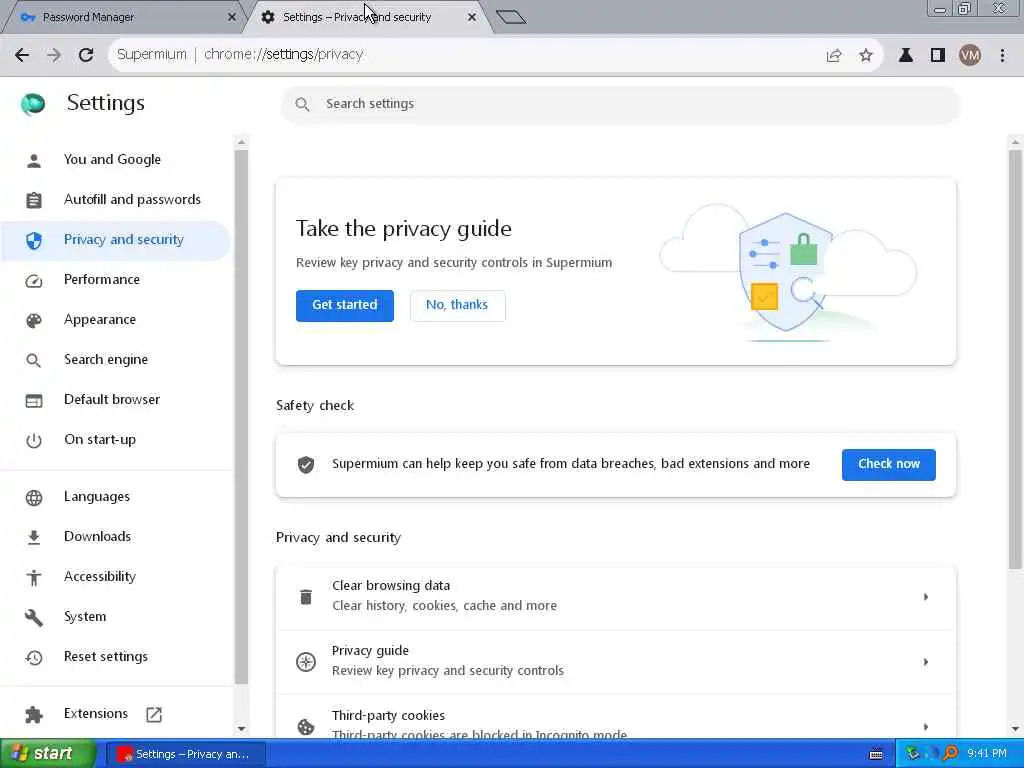1024x768 pixels.
Task: Select the Settings – Privacy and security tab
Action: (367, 17)
